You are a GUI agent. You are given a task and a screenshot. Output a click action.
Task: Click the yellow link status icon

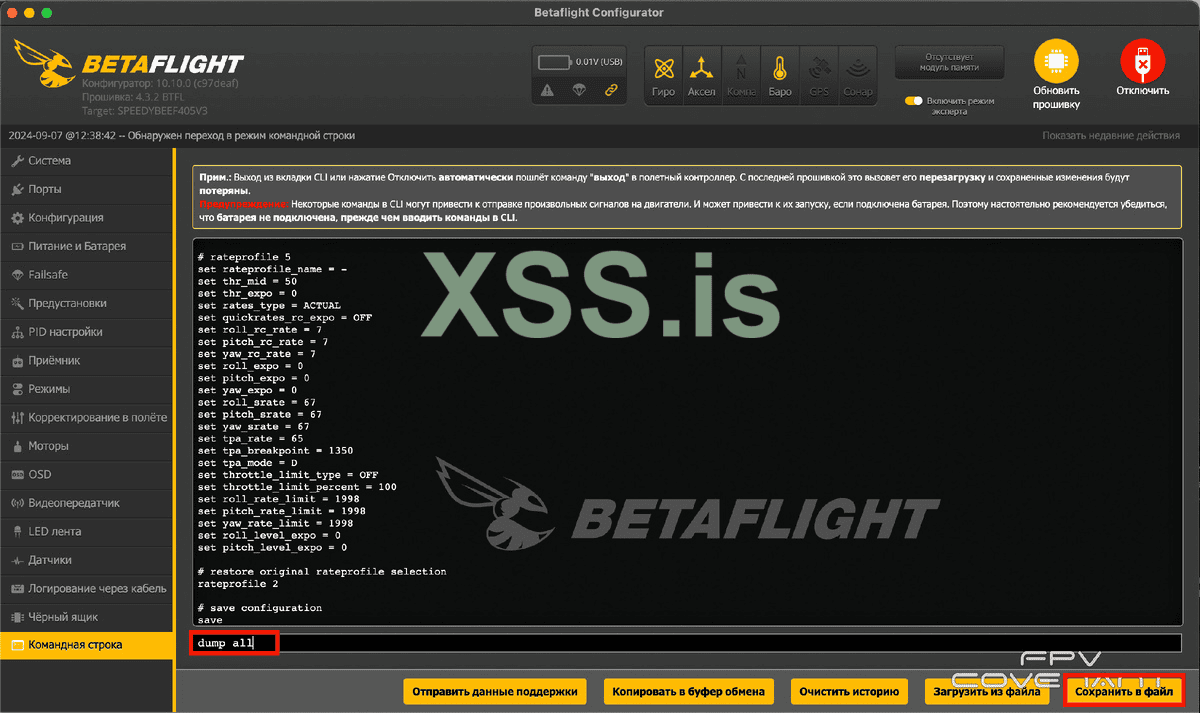tap(611, 90)
